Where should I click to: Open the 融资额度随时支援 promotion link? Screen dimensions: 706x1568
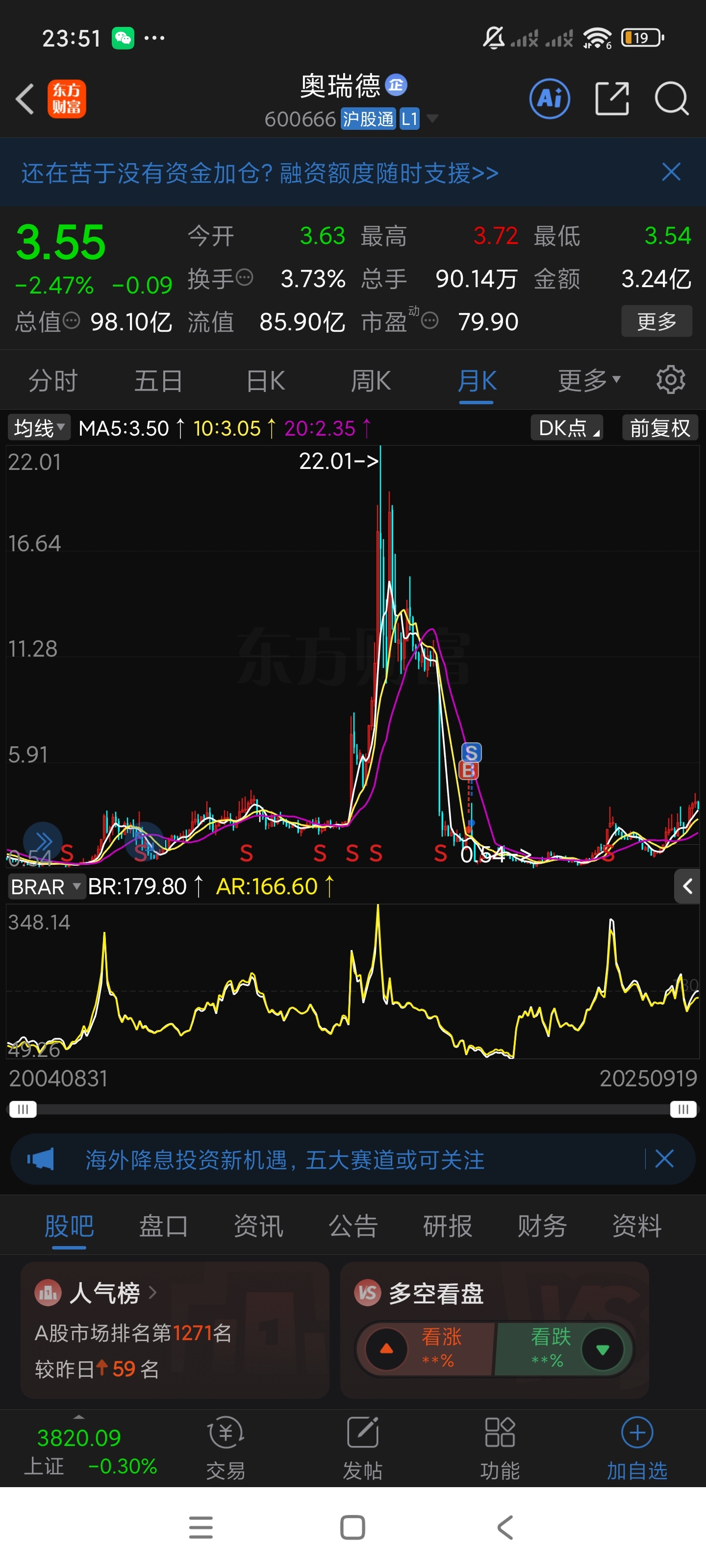pos(260,173)
